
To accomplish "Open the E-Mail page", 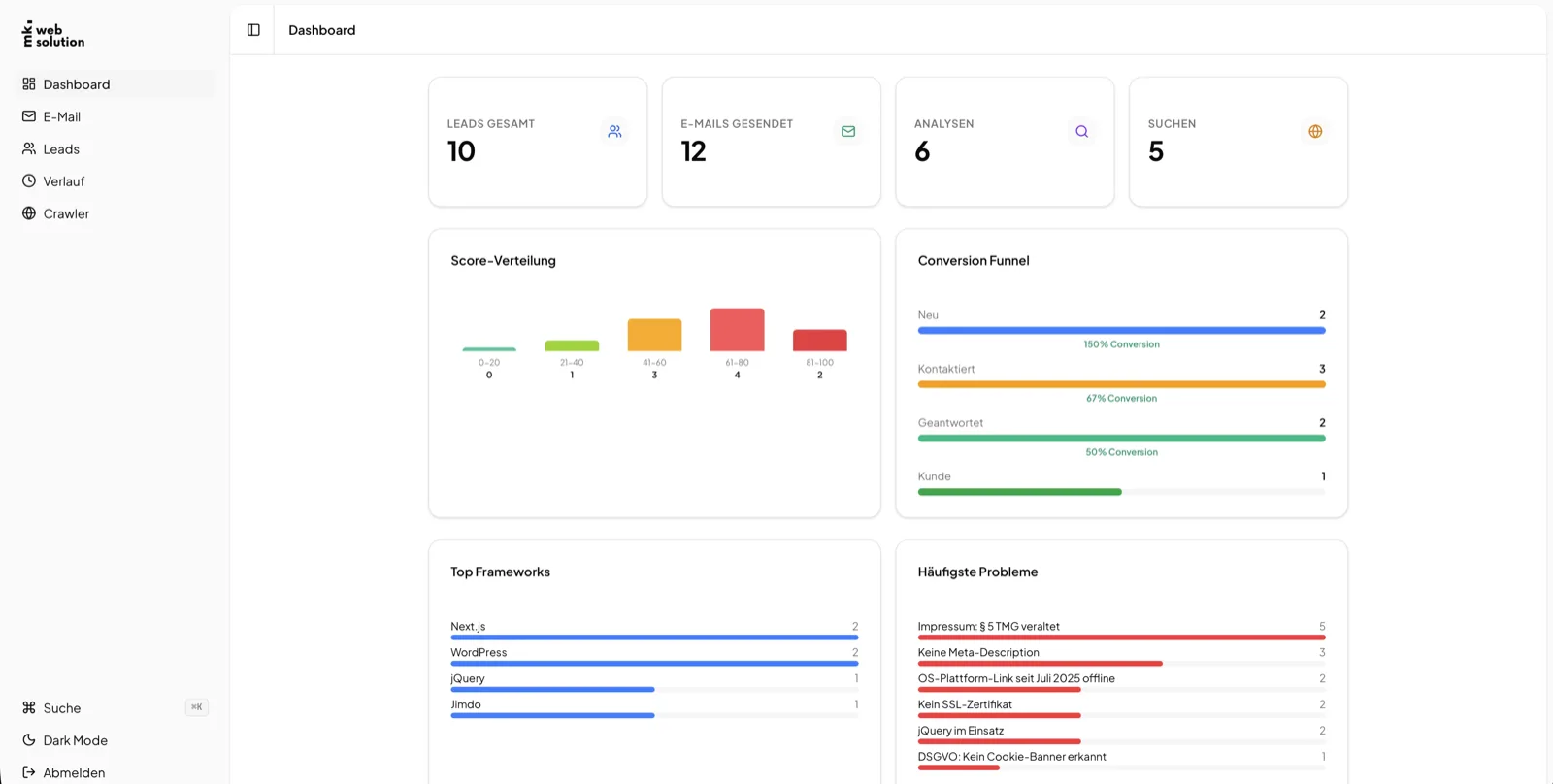I will pos(116,116).
